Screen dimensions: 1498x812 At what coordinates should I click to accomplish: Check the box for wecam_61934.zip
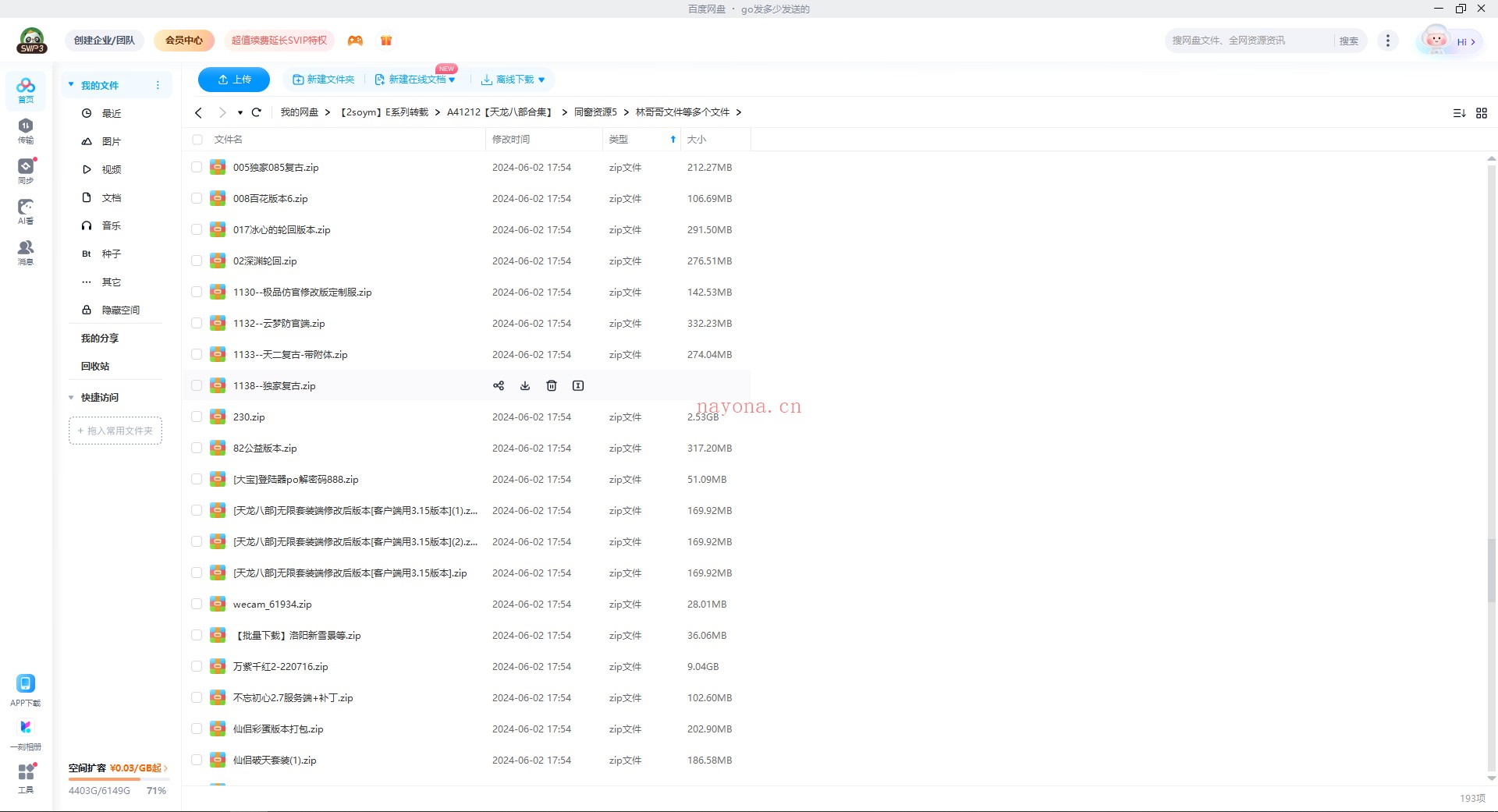(x=197, y=604)
